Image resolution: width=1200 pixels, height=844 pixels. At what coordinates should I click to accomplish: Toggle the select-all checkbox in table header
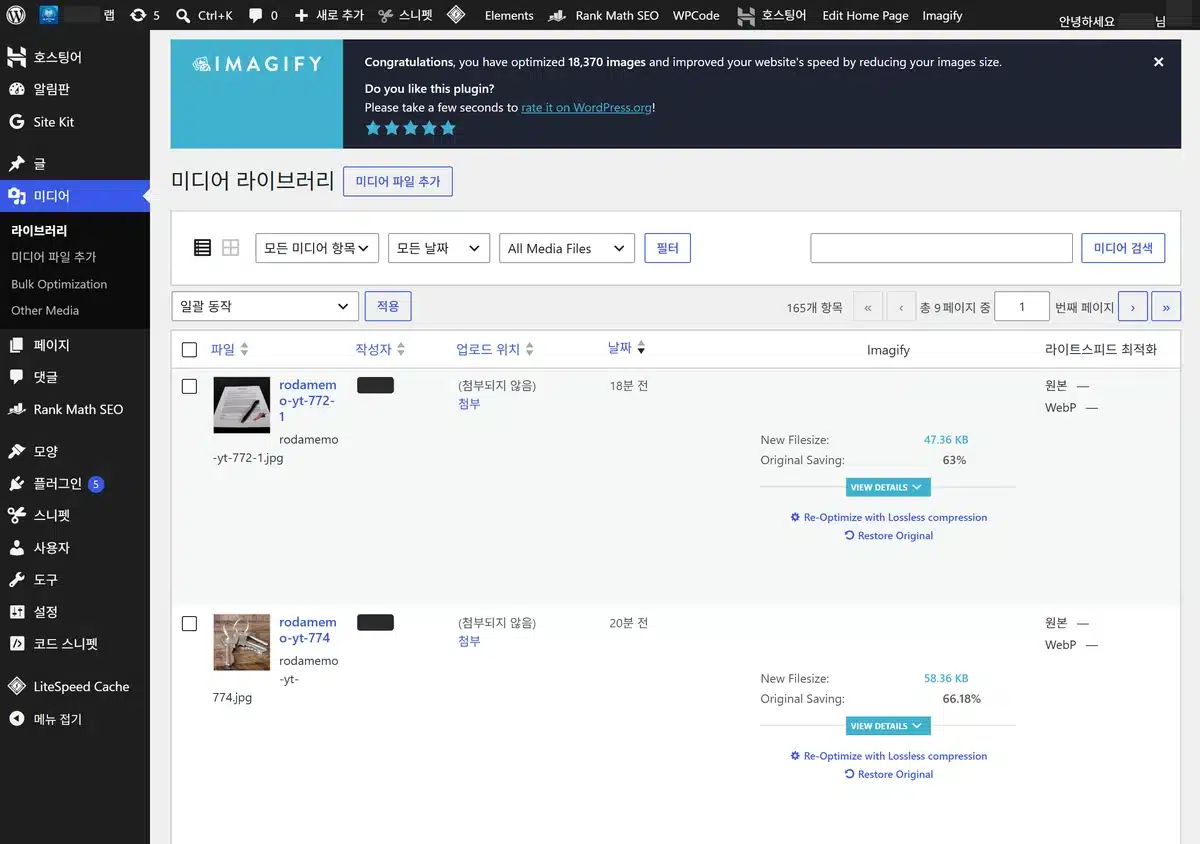tap(190, 349)
